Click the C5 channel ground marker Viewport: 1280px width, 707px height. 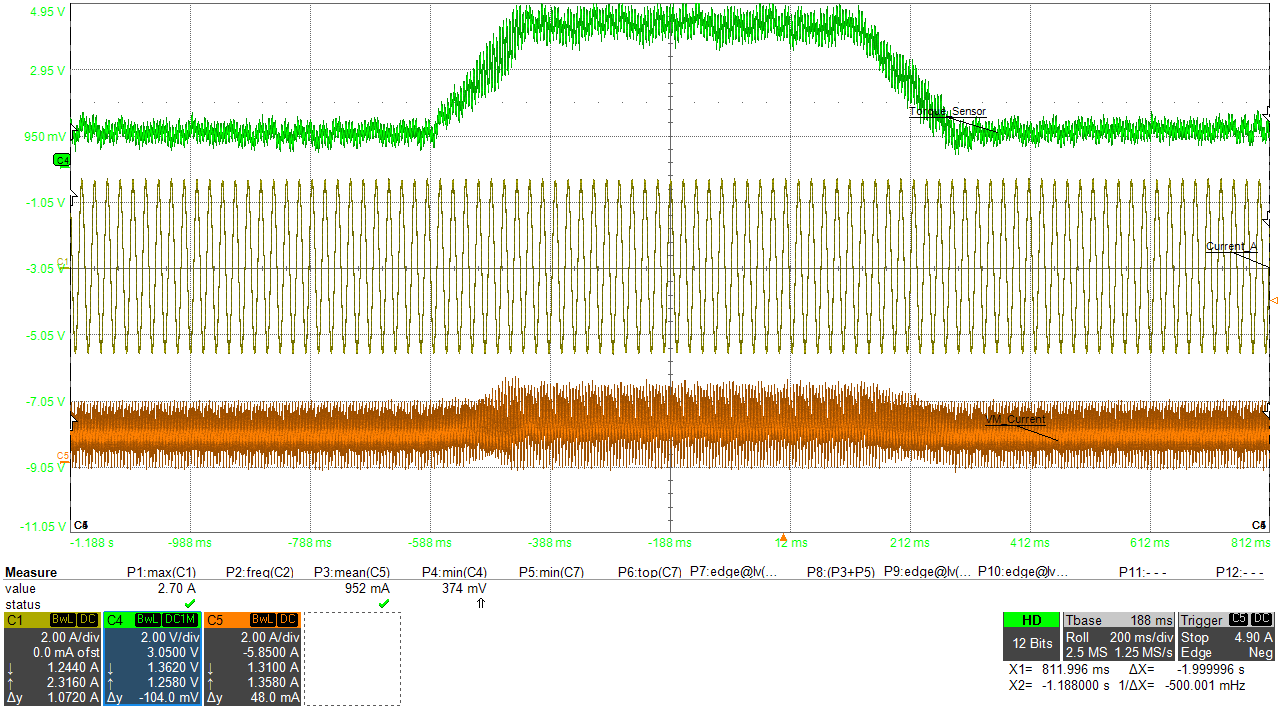coord(62,456)
